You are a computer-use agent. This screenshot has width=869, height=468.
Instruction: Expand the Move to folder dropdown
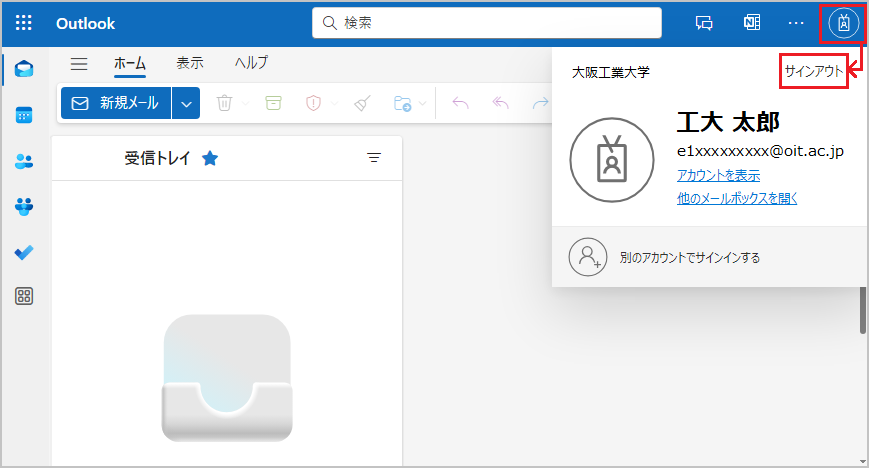coord(424,103)
